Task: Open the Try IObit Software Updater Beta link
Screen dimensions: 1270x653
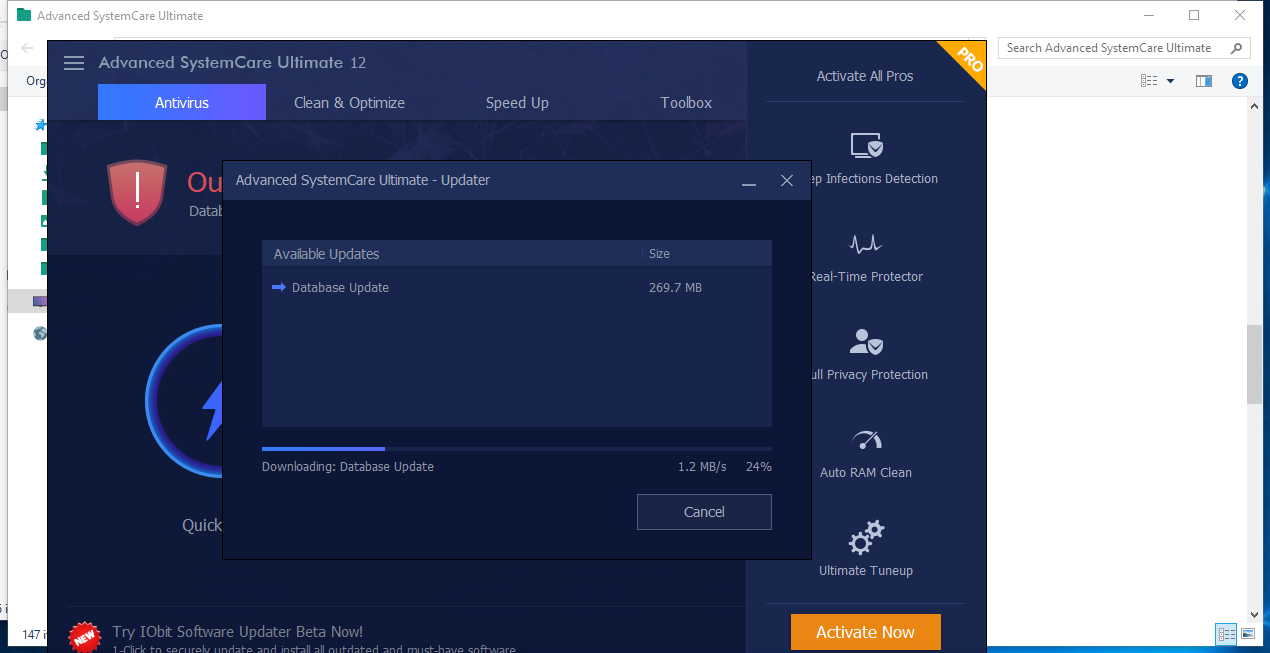Action: click(238, 632)
